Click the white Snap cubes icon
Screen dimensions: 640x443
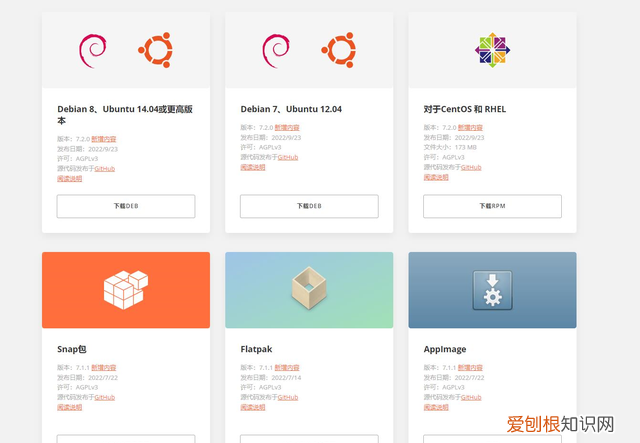[x=126, y=289]
